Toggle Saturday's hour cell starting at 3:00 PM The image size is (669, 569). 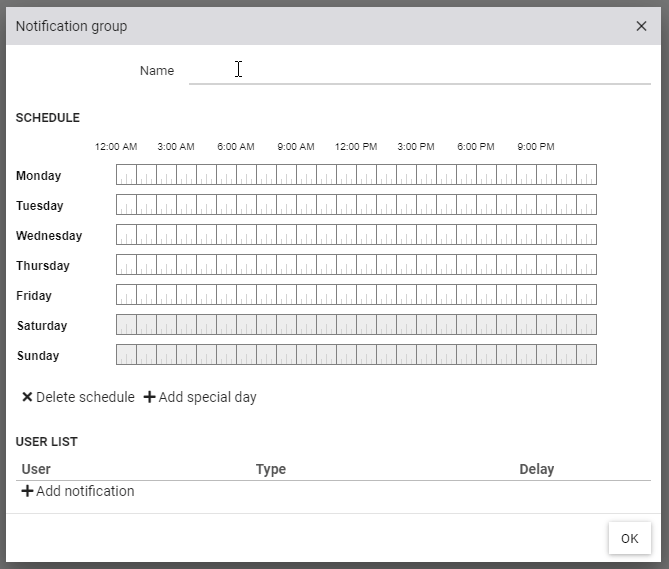click(427, 325)
